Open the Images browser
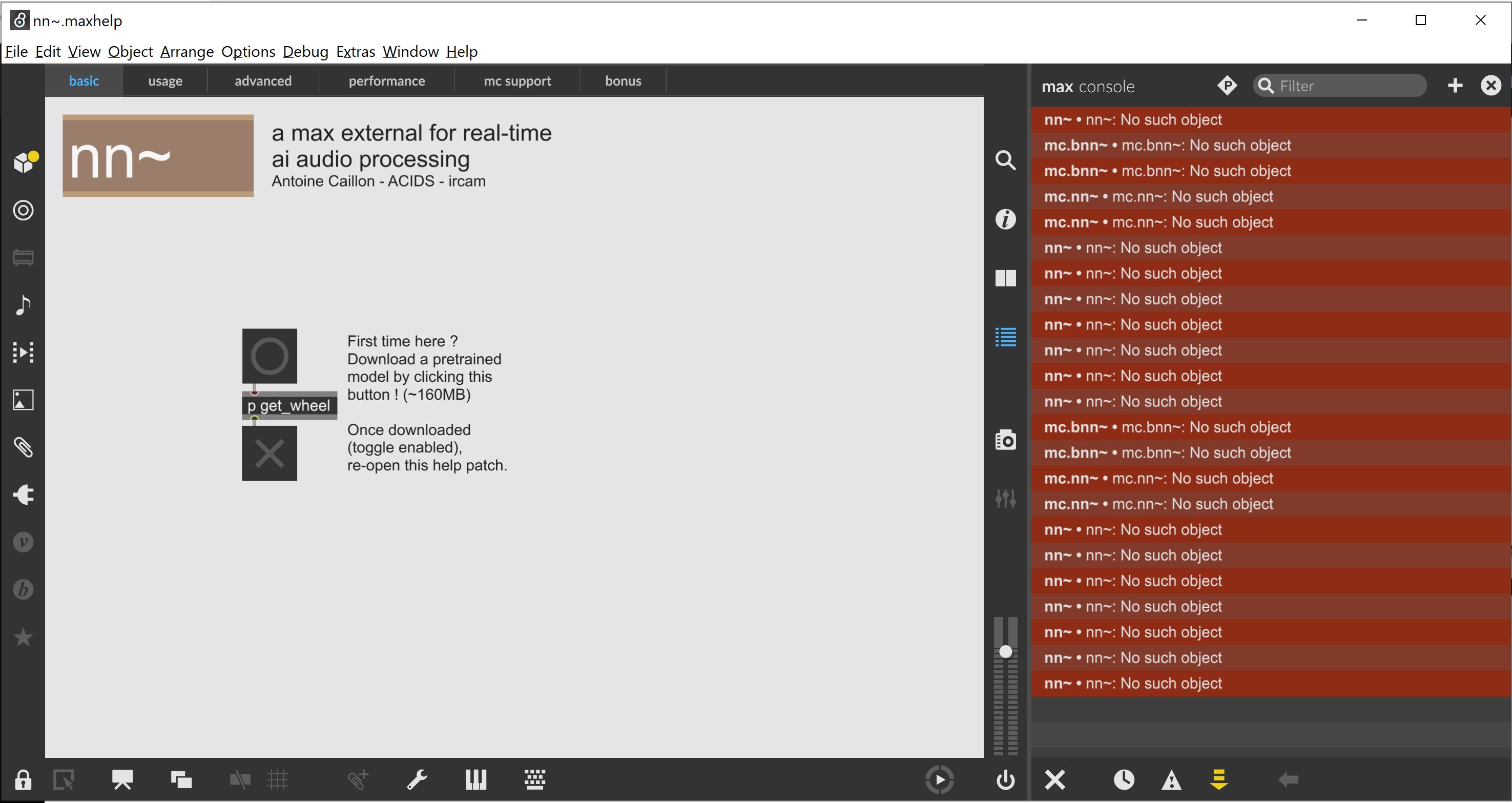Viewport: 1512px width, 803px height. pos(24,400)
